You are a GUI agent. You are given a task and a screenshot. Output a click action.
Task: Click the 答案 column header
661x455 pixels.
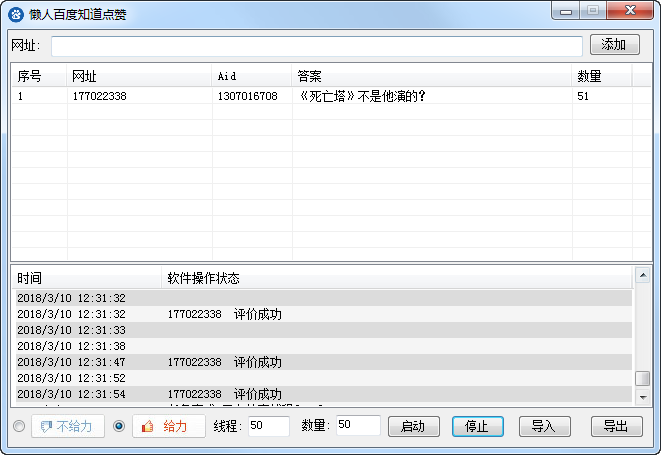[x=432, y=76]
